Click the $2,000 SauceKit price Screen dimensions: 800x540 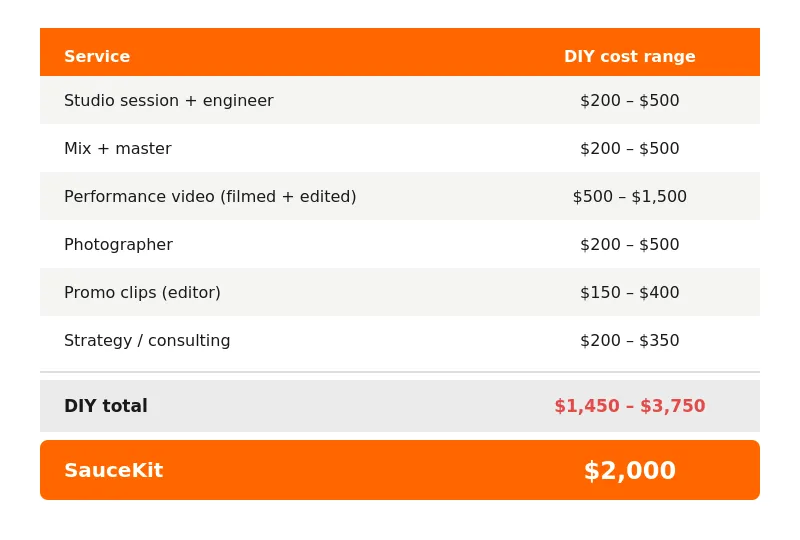(x=630, y=470)
